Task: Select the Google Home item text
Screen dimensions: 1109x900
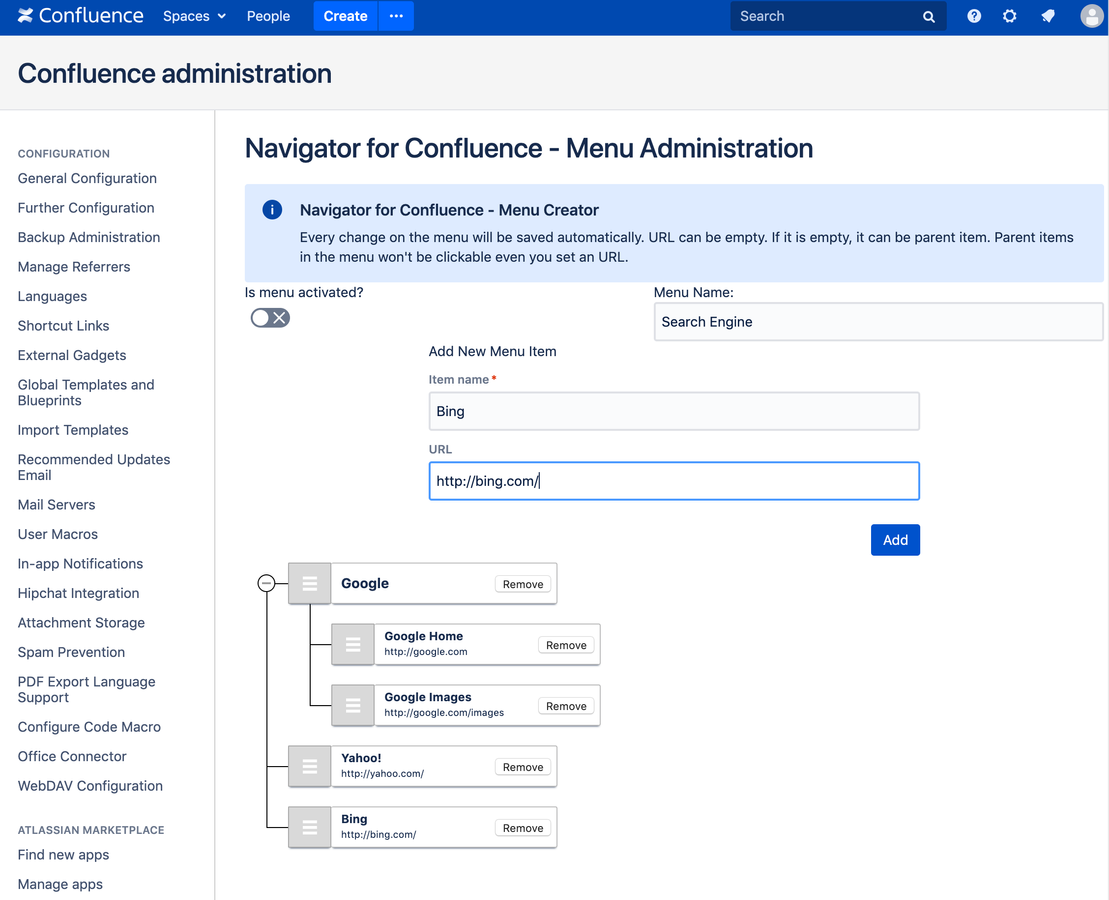Action: tap(424, 636)
